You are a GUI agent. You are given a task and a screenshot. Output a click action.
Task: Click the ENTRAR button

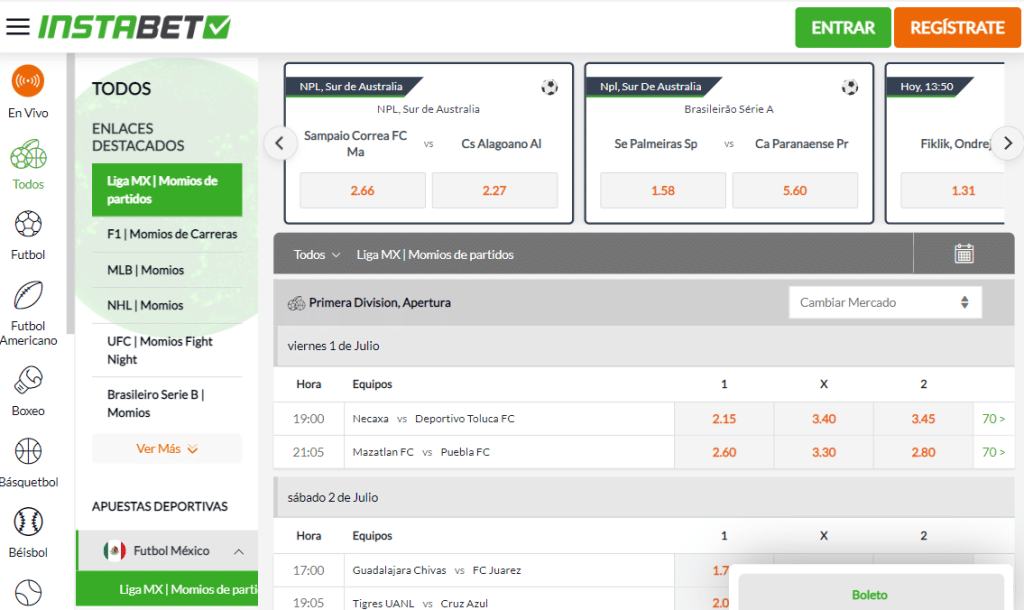tap(842, 27)
